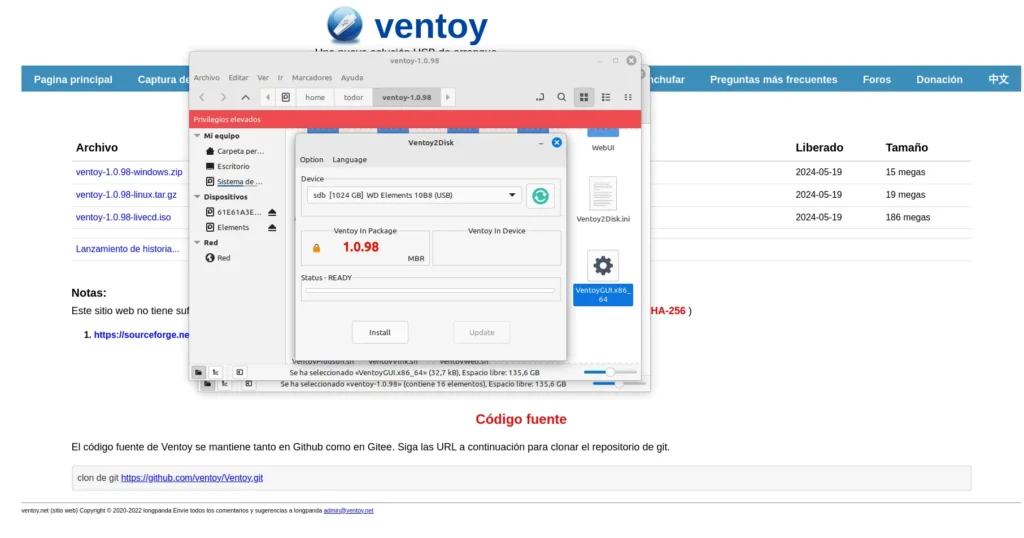Download ventoy-1.0.98-windows.zip link
The width and height of the screenshot is (1024, 538).
(129, 172)
